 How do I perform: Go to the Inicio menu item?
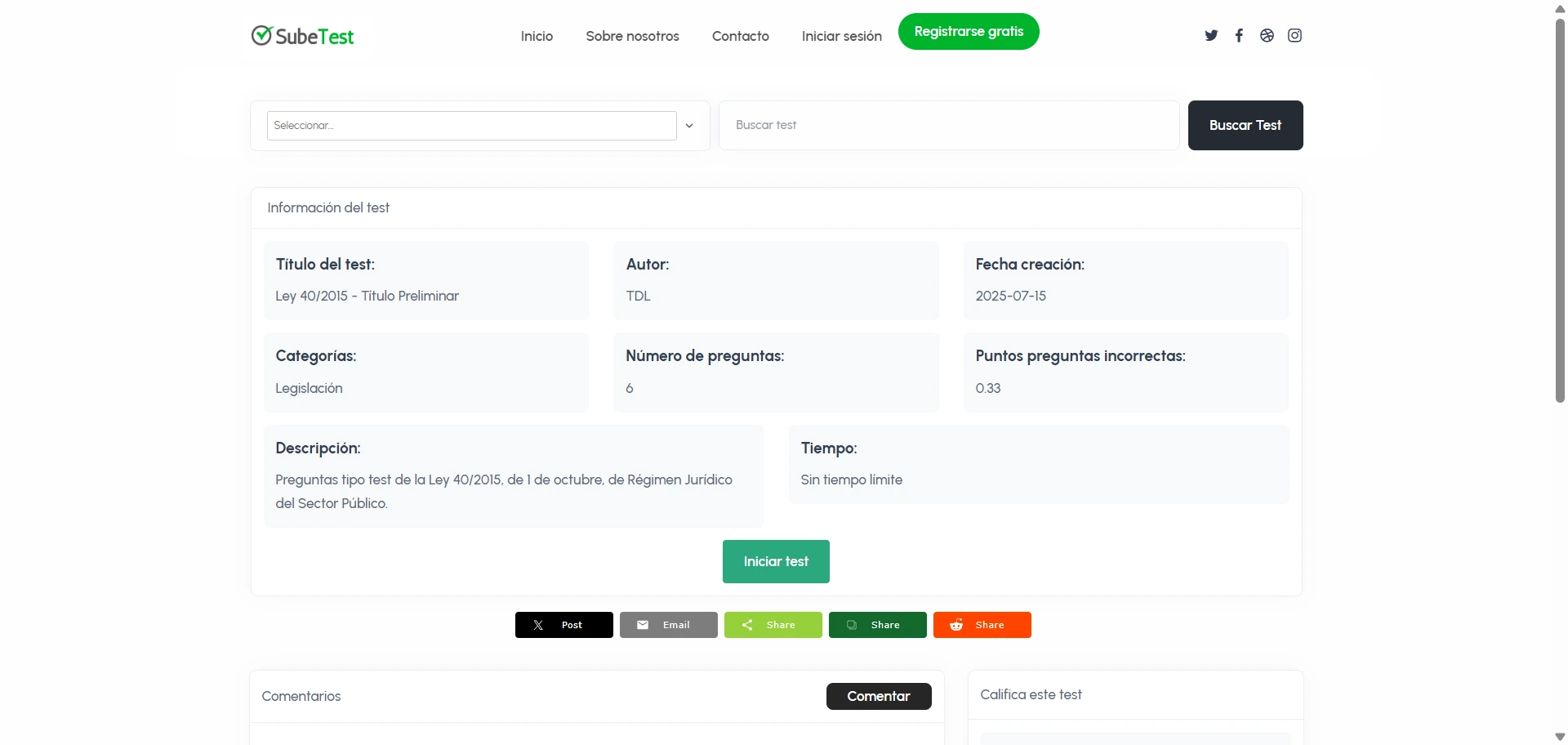click(x=537, y=36)
